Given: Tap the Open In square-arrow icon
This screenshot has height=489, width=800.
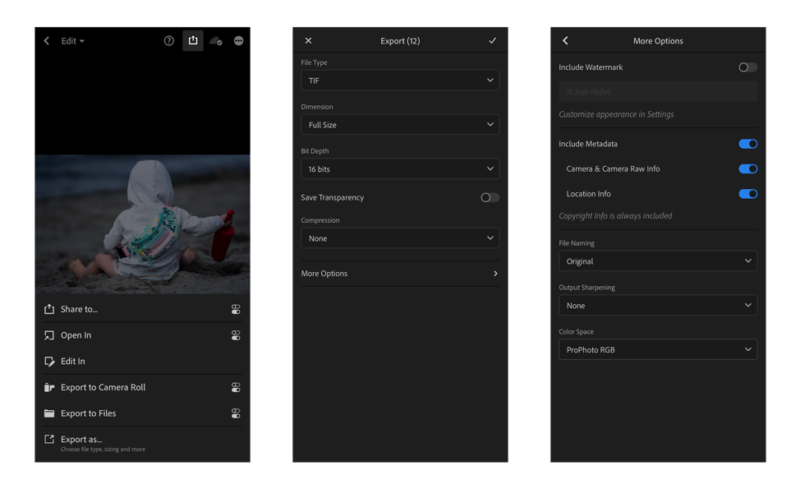Looking at the screenshot, I should pos(49,335).
